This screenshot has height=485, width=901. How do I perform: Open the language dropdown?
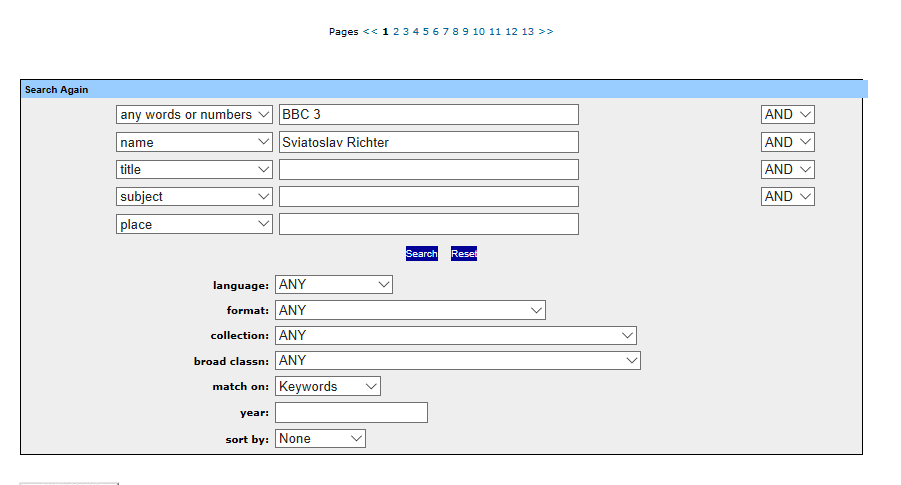(x=334, y=284)
